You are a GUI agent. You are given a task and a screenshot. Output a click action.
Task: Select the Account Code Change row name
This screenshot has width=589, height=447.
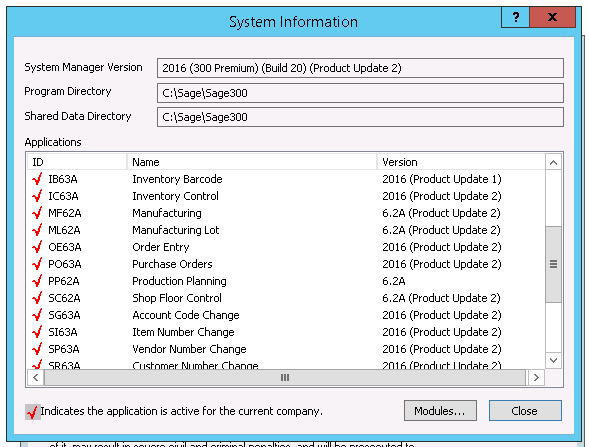(186, 315)
